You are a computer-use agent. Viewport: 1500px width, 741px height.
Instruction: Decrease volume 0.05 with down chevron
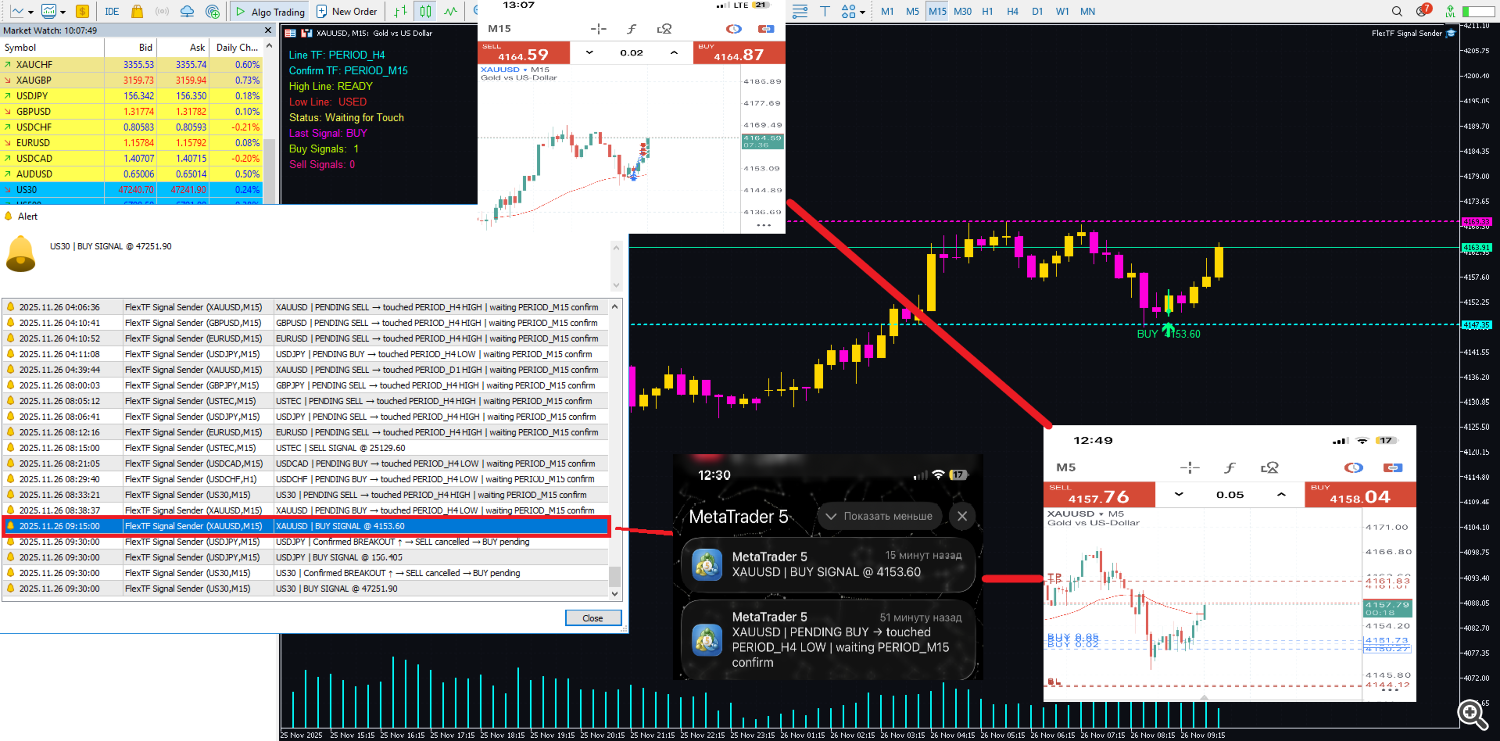1179,494
